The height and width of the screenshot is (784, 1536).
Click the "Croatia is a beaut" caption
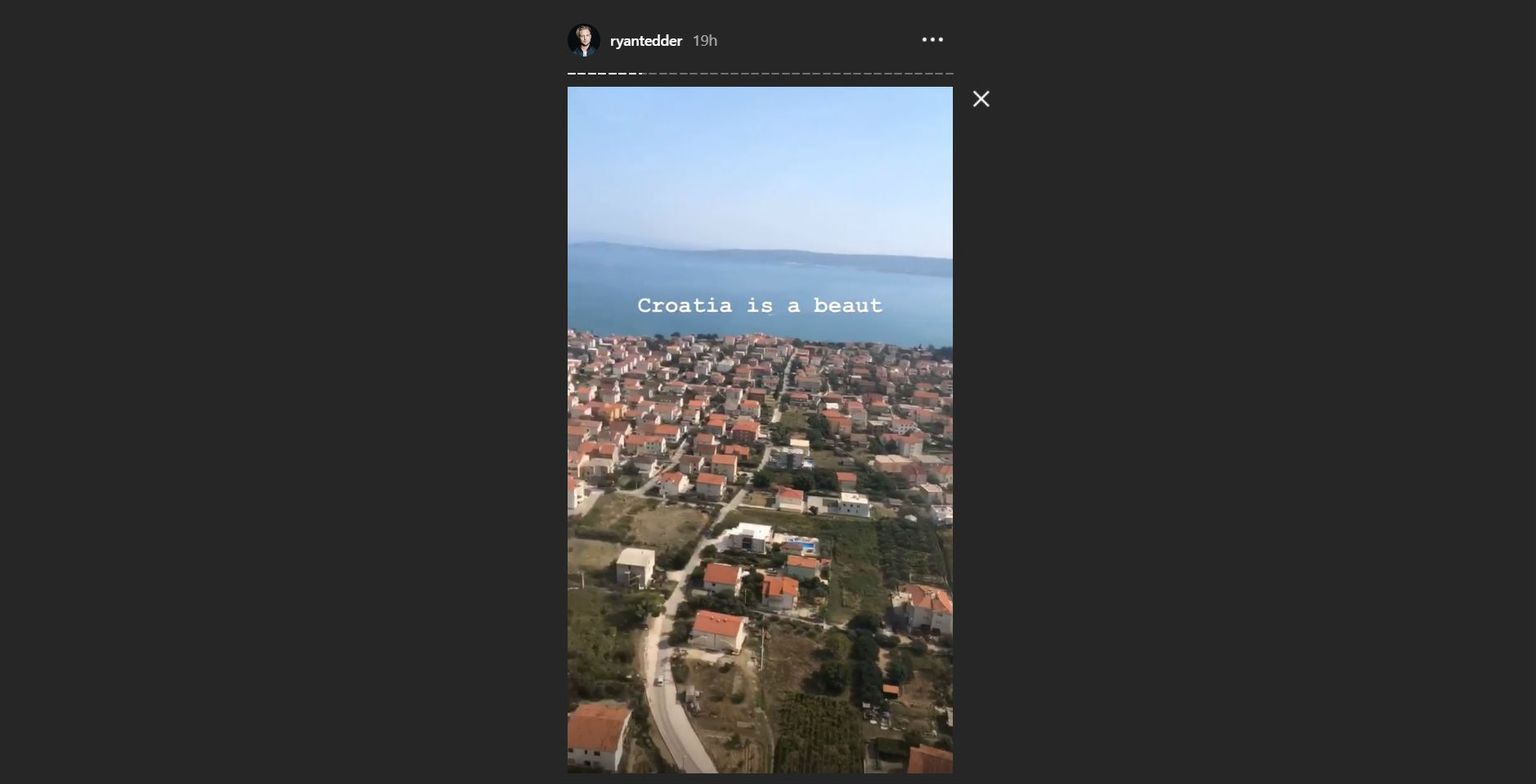(760, 305)
